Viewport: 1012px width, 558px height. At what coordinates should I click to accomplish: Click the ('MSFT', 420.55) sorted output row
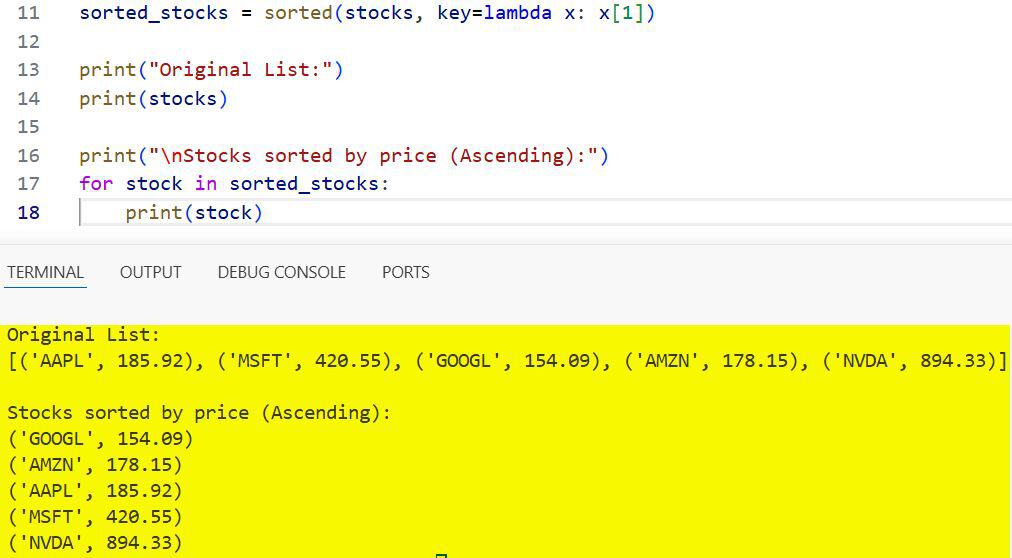point(95,517)
